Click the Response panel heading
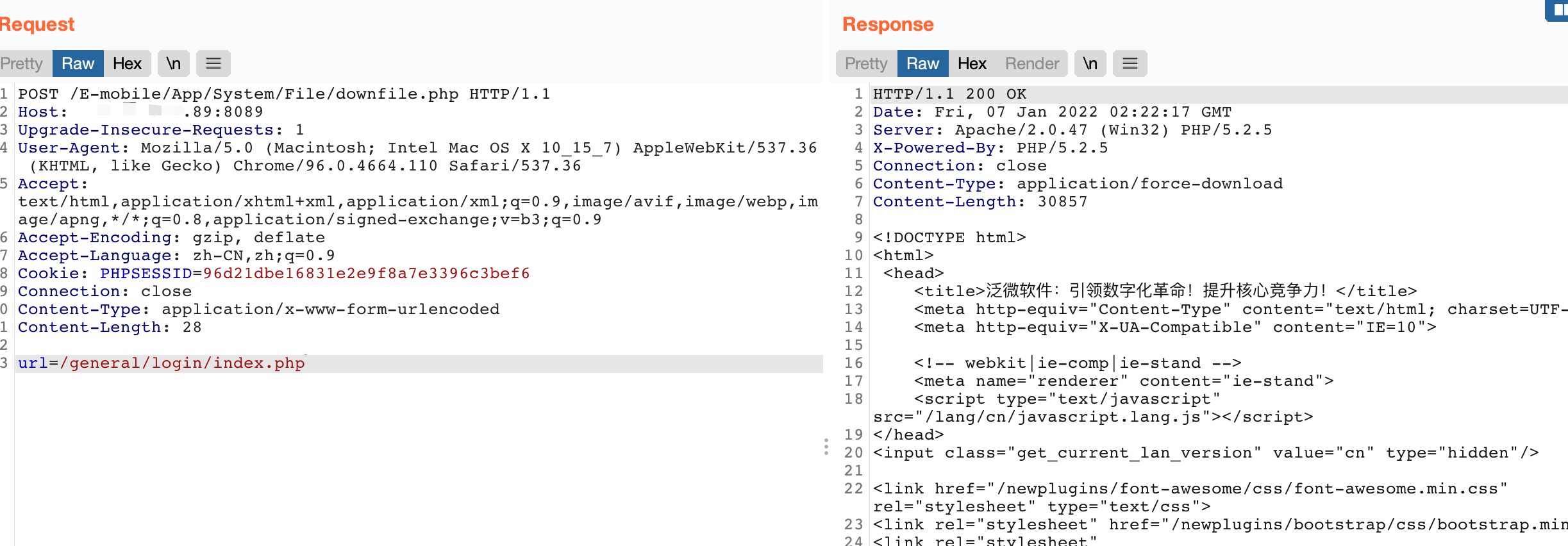This screenshot has width=1568, height=546. 888,24
